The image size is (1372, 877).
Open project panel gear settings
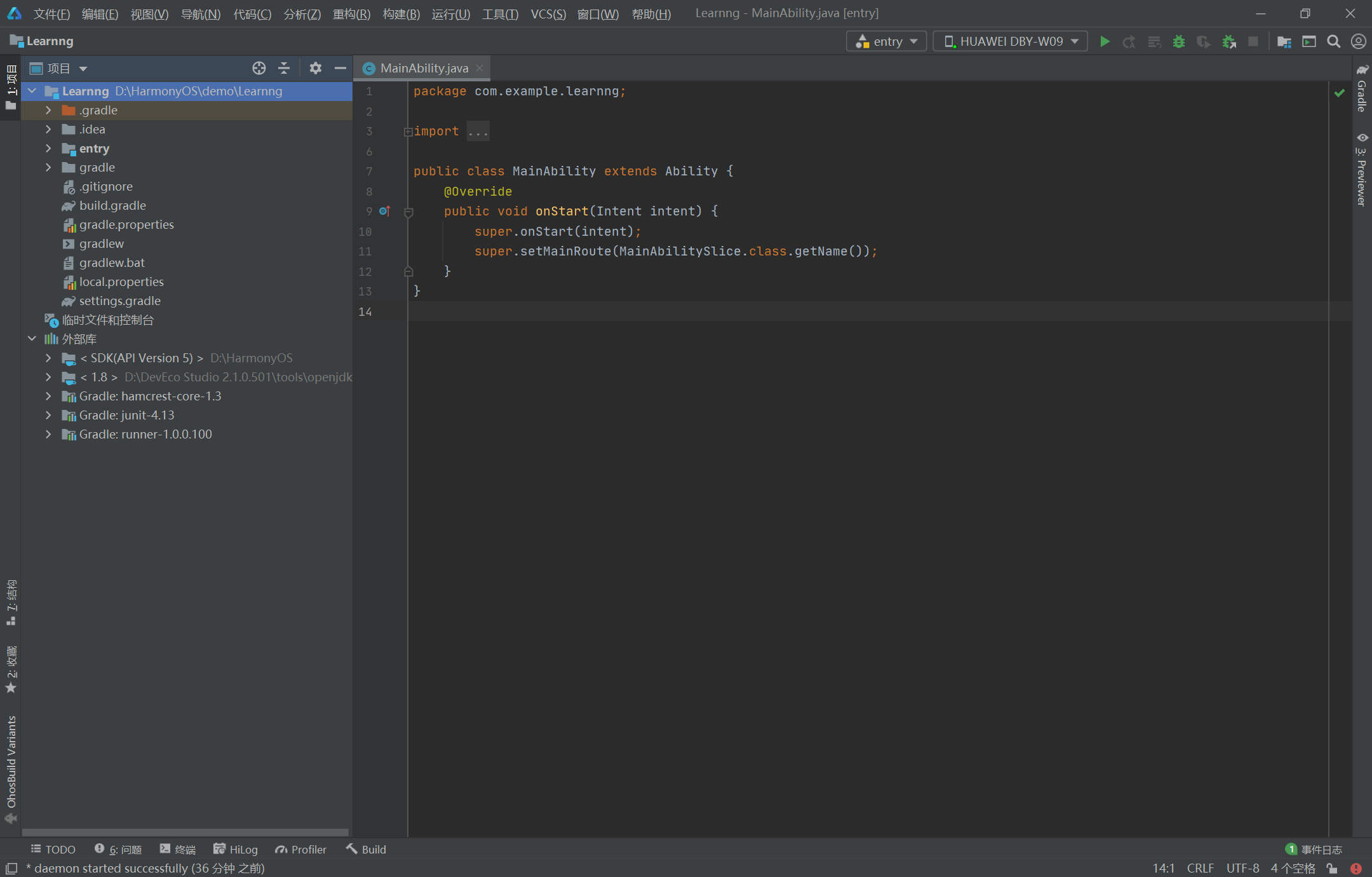(x=315, y=68)
